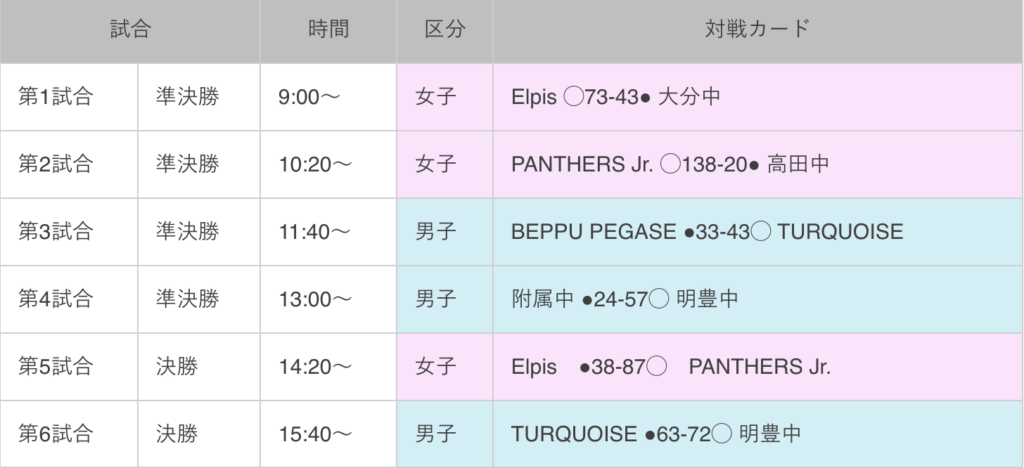
Task: Click the 9:00〜 time cell
Action: pos(309,97)
